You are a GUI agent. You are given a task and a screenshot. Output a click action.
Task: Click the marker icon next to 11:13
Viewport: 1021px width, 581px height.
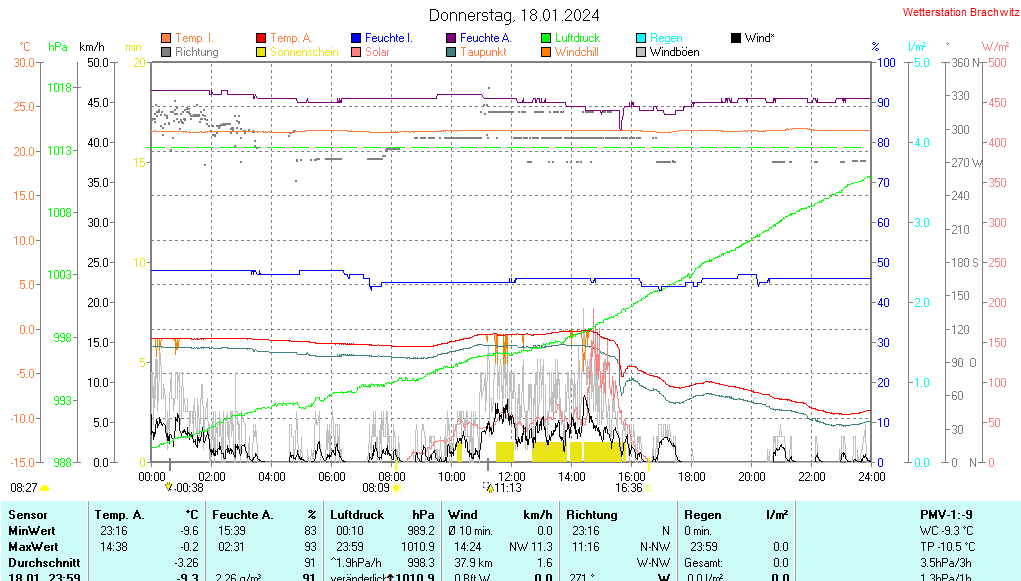489,488
